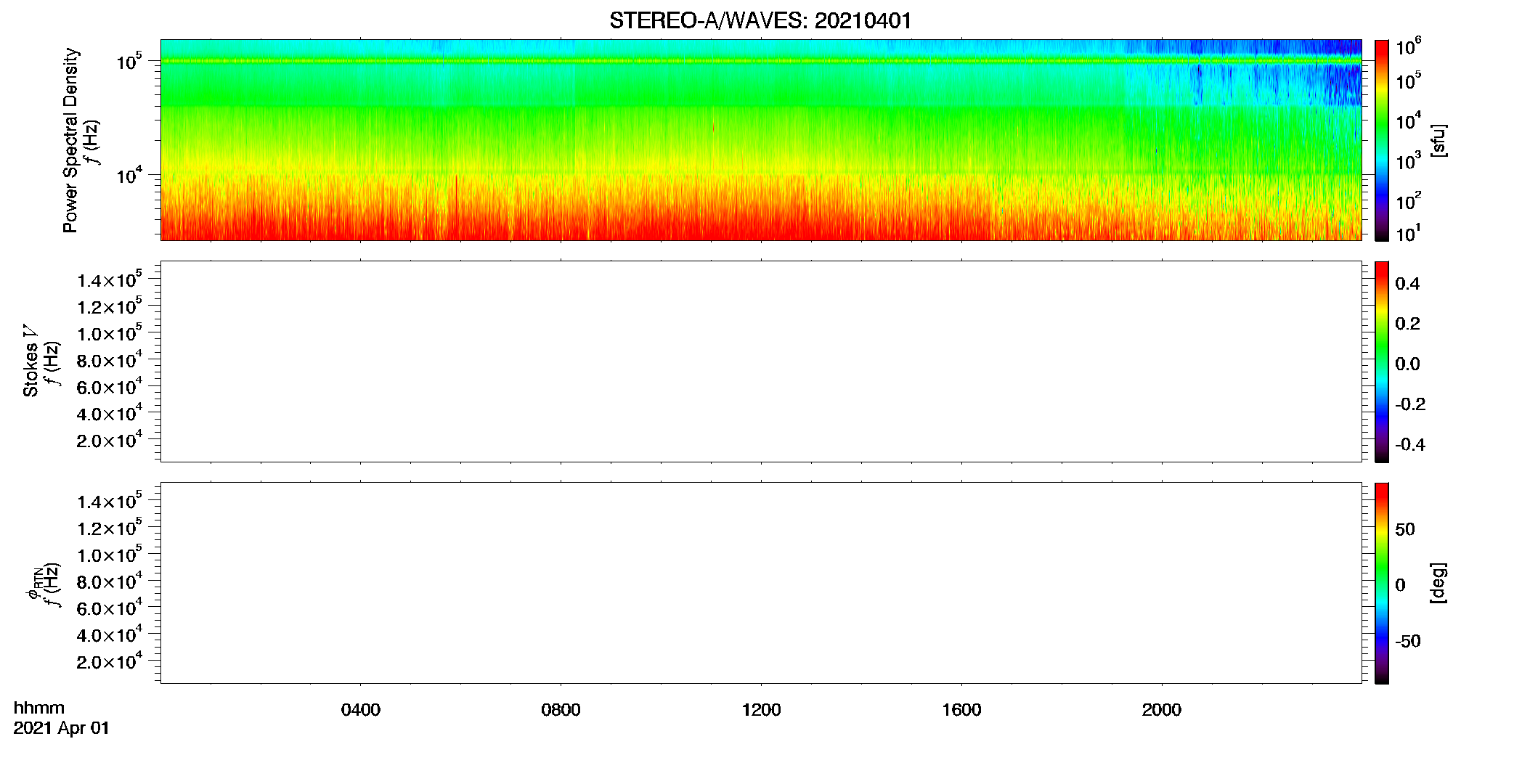
Task: Click the 6.0×10^4 tick in phi RTN panel
Action: click(110, 608)
